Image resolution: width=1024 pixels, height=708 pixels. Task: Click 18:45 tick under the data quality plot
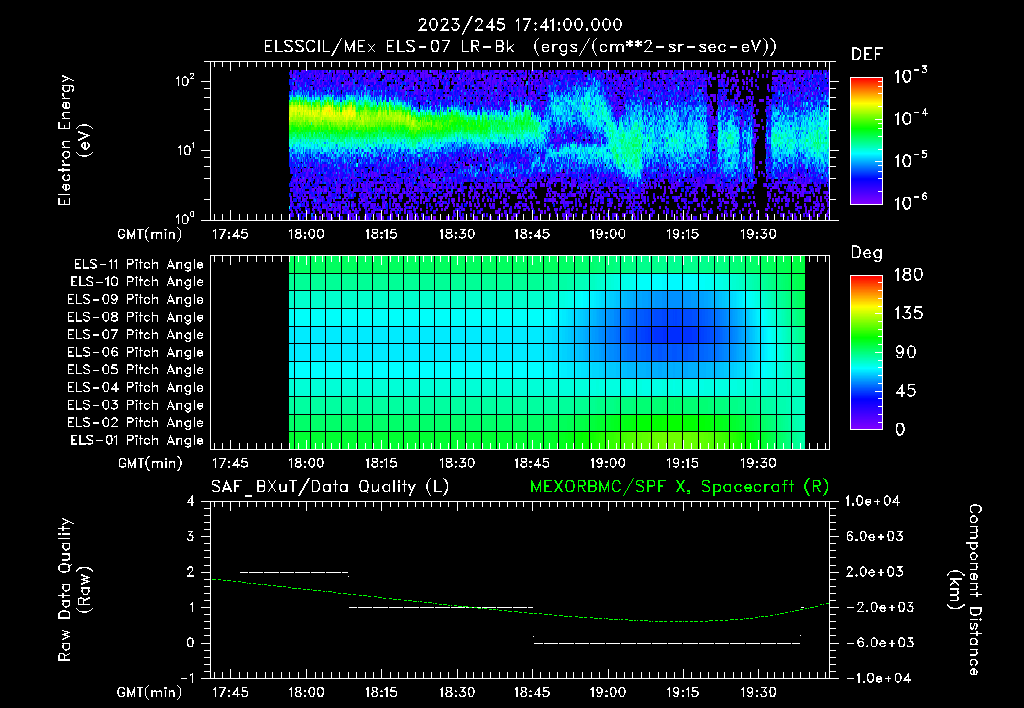click(x=532, y=692)
